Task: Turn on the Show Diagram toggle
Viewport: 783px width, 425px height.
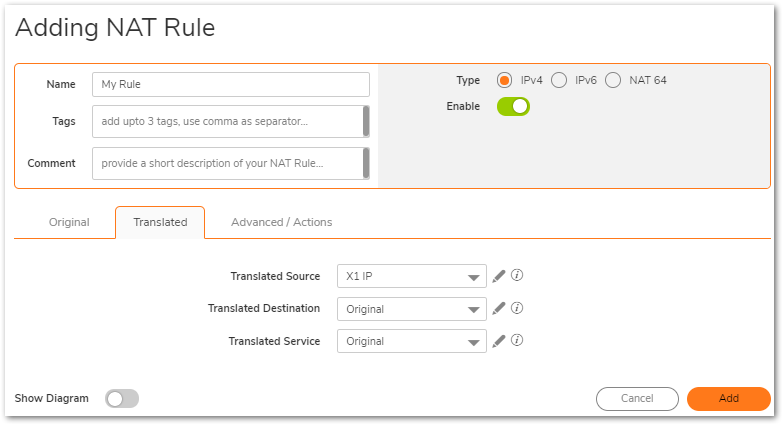Action: [x=122, y=399]
